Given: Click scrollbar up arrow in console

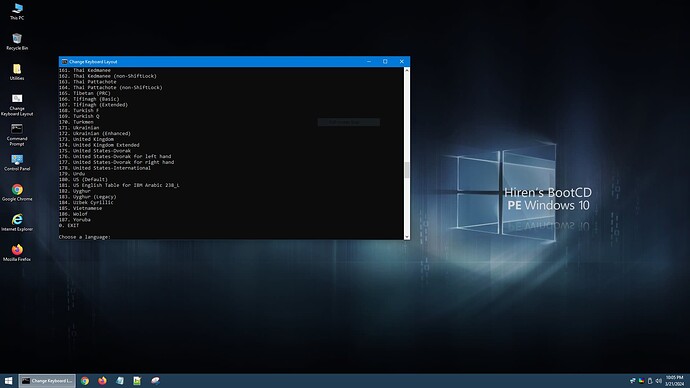Looking at the screenshot, I should pyautogui.click(x=407, y=70).
